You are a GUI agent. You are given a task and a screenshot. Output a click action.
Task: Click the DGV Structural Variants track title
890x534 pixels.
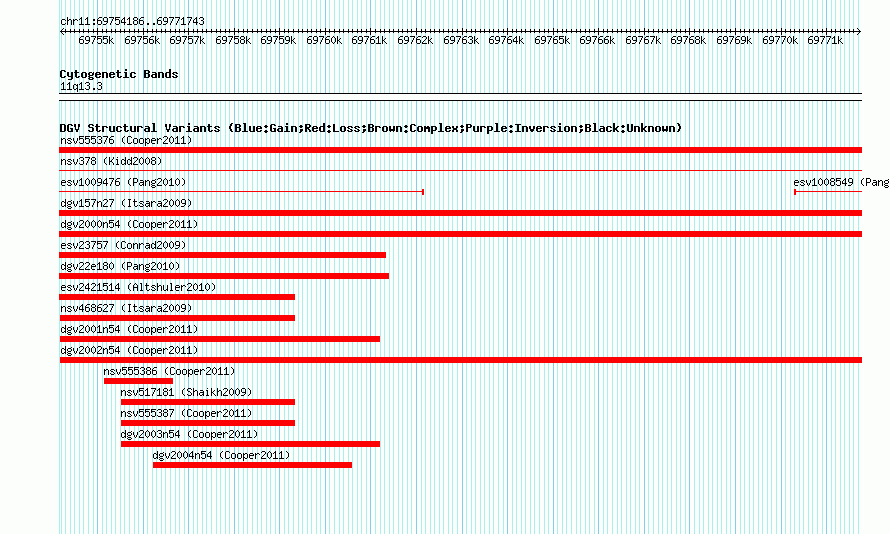[371, 128]
